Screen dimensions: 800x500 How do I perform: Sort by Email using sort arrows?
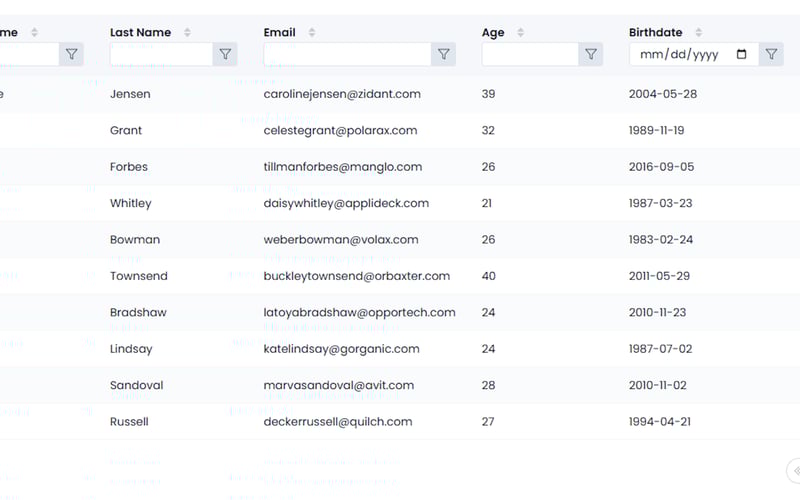click(x=312, y=33)
